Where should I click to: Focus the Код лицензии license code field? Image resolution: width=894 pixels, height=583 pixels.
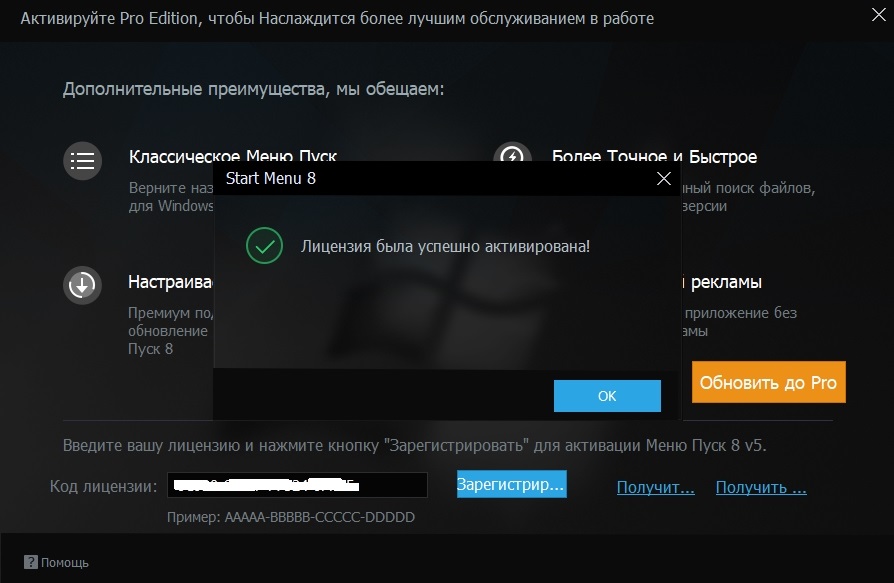pyautogui.click(x=297, y=485)
